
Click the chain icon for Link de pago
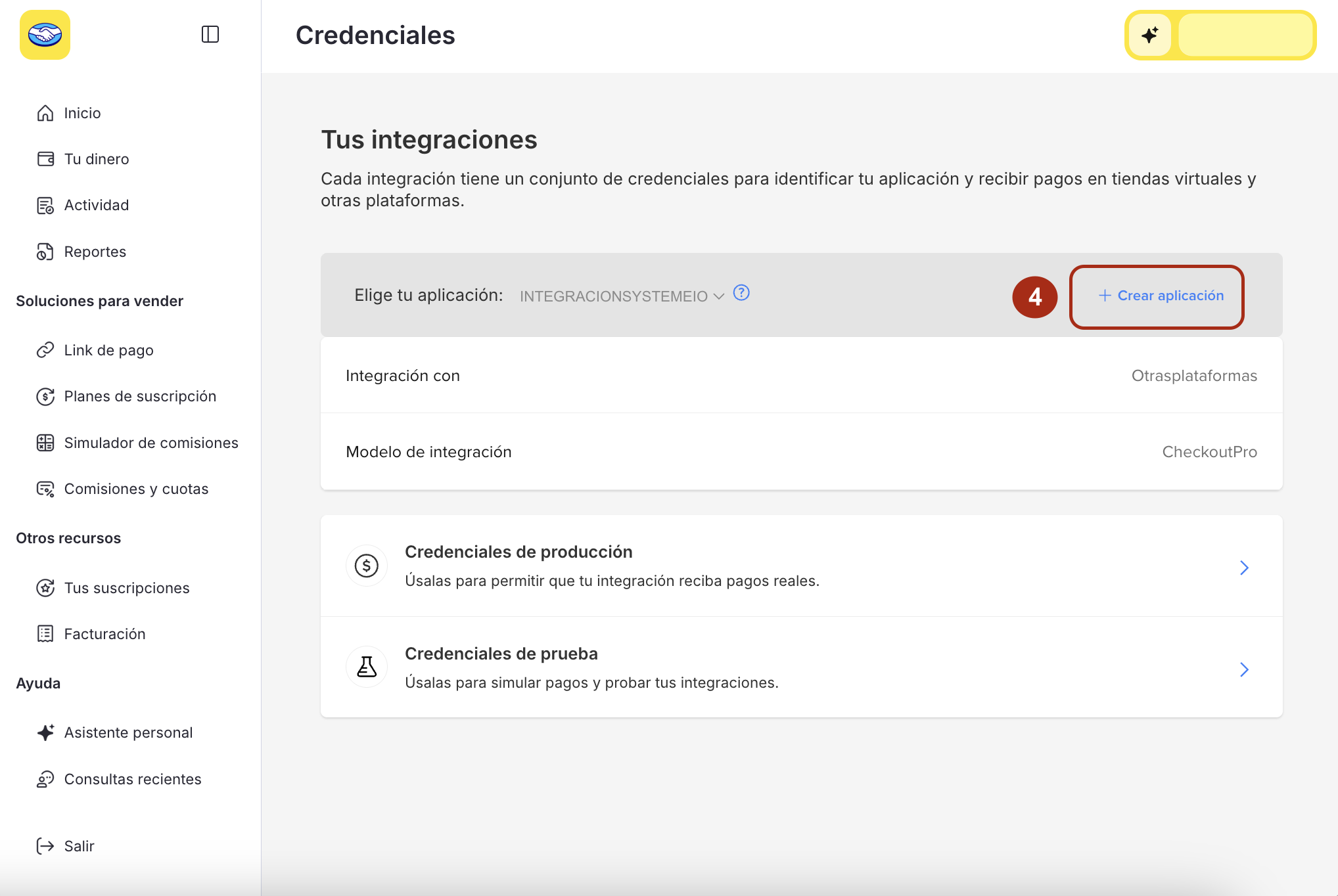[x=45, y=350]
